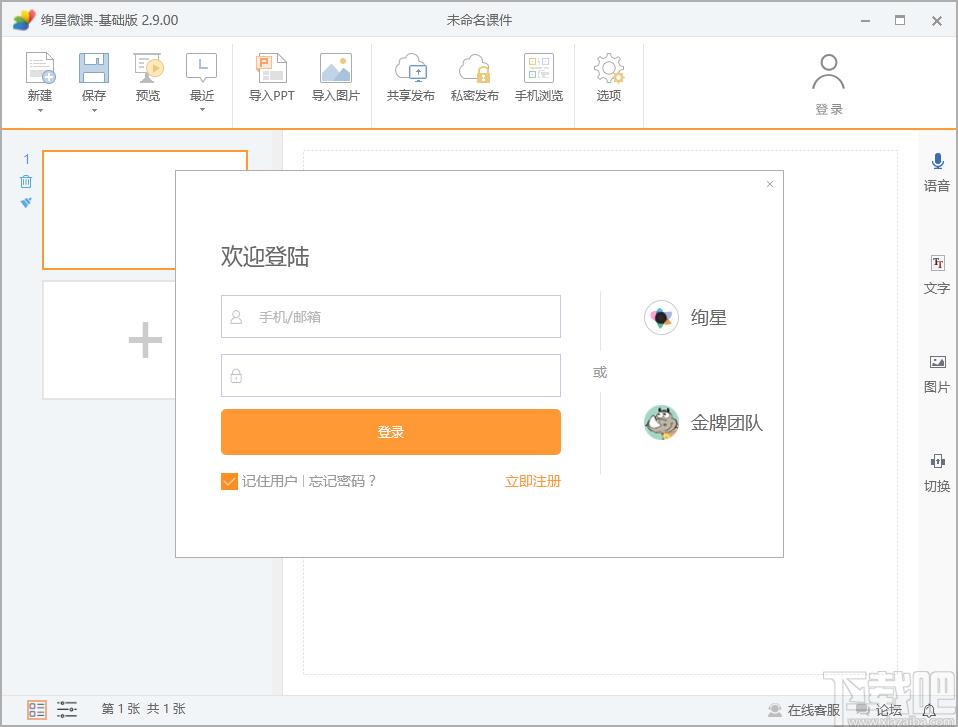This screenshot has width=958, height=727.
Task: Close the login dialog
Action: (770, 184)
